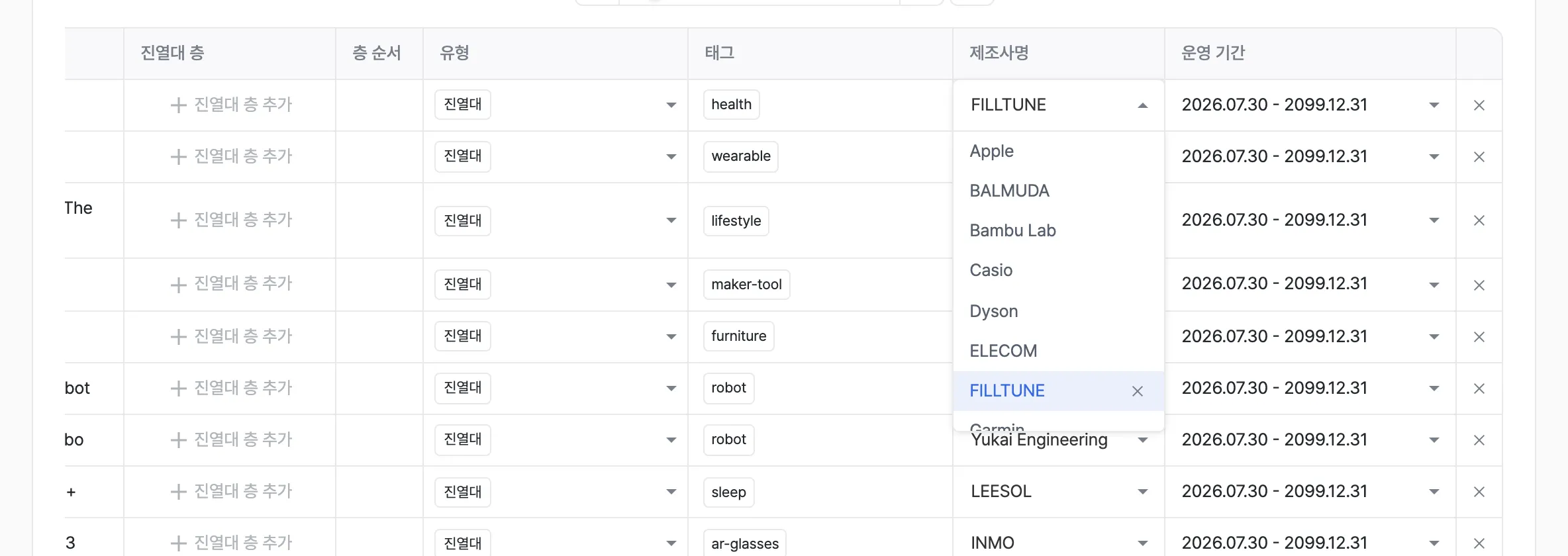This screenshot has height=556, width=1568.
Task: Remove the wearable row with its X icon
Action: point(1479,157)
